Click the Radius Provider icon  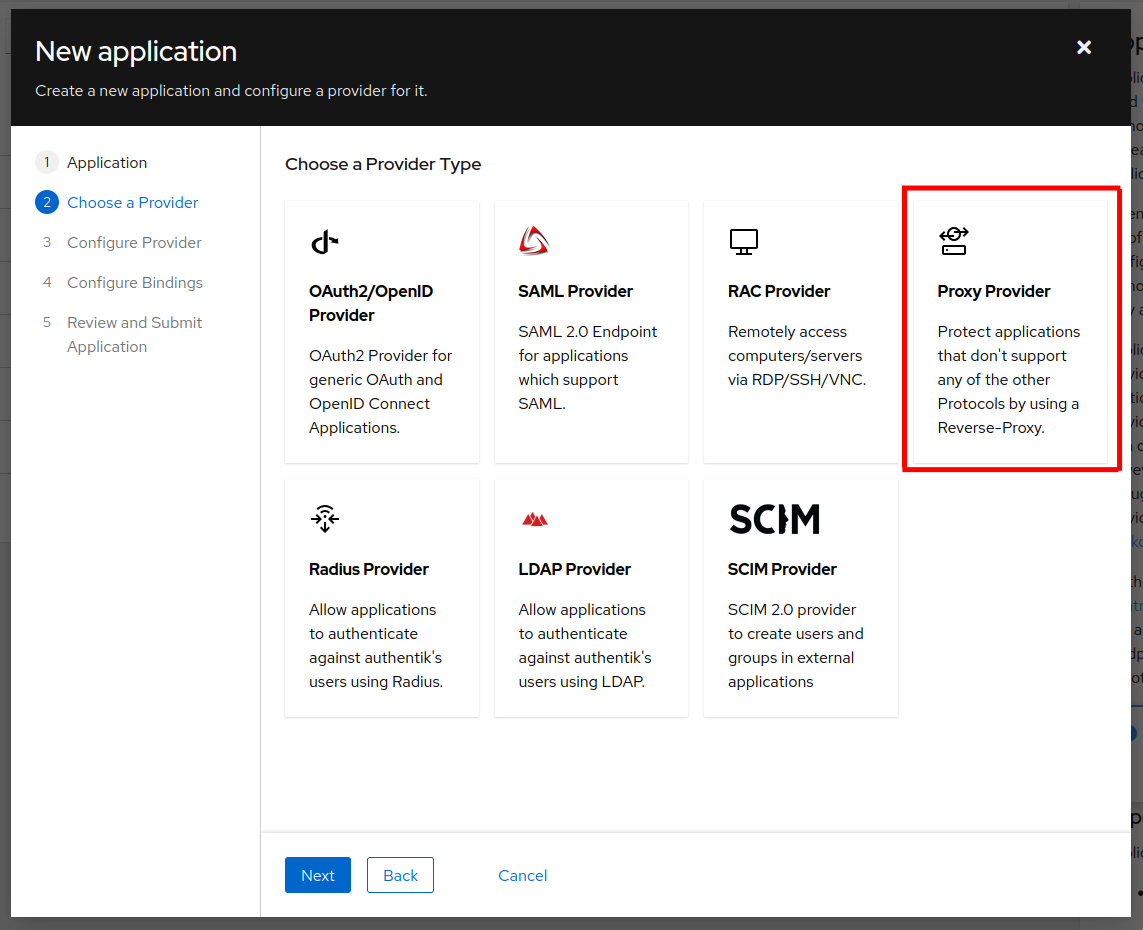[x=324, y=519]
